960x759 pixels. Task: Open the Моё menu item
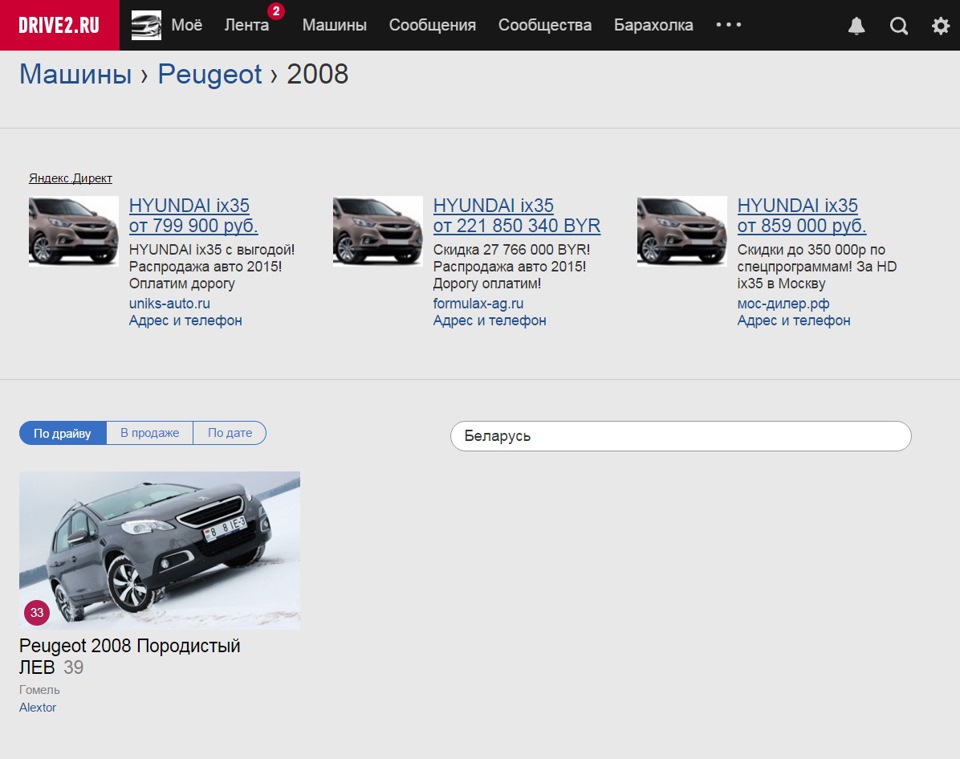(x=187, y=25)
